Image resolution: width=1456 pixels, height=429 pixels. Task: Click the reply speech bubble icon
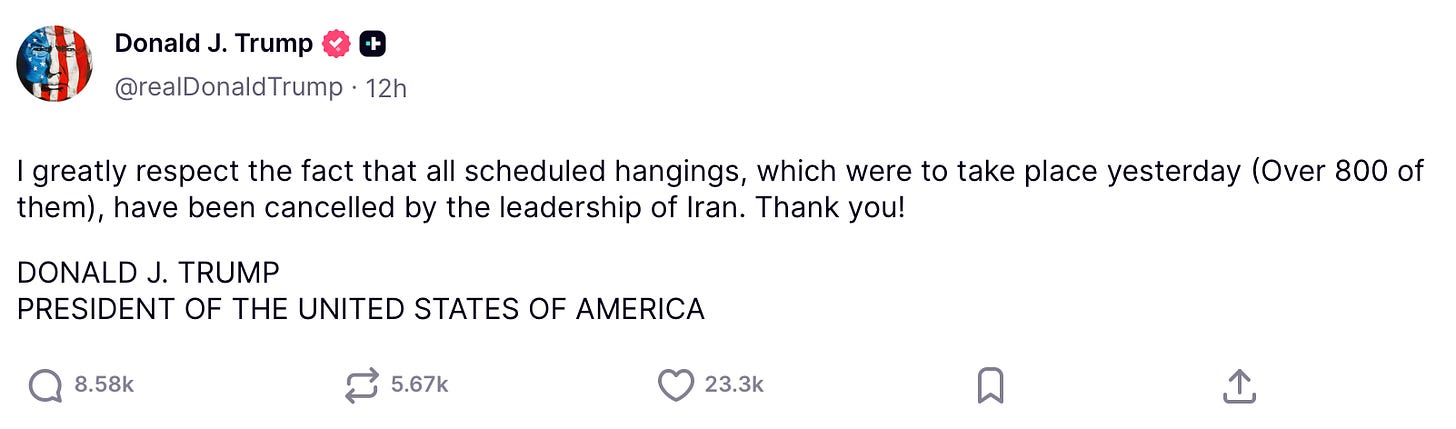[x=46, y=385]
